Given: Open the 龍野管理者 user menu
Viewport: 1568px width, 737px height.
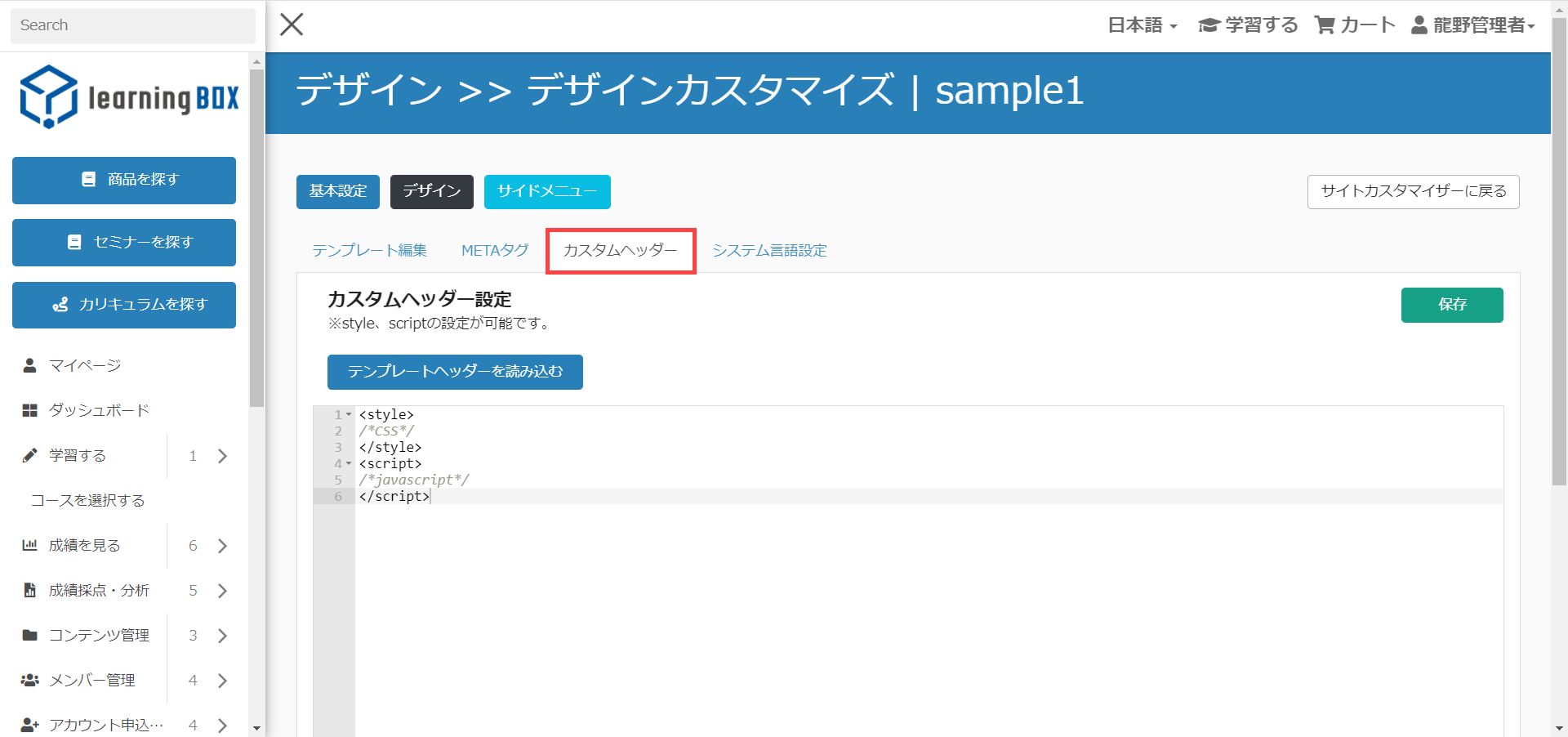Looking at the screenshot, I should [x=1474, y=25].
